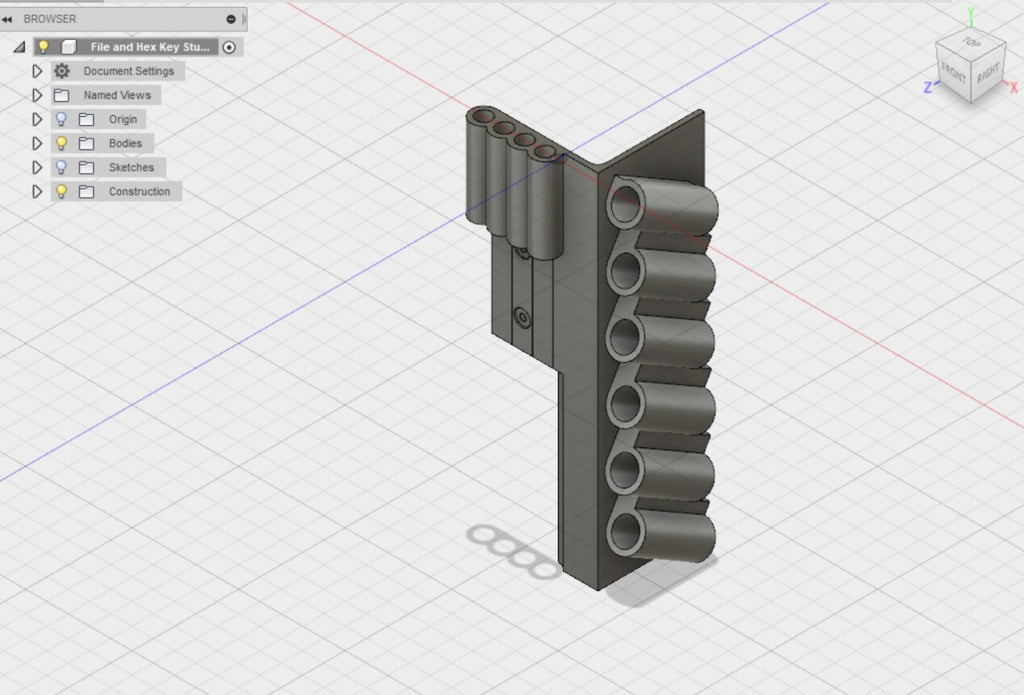Activate root component radio button

[x=230, y=47]
